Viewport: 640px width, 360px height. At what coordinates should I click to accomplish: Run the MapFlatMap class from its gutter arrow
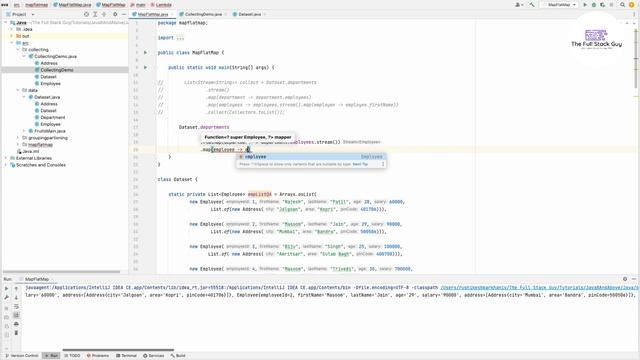[145, 53]
